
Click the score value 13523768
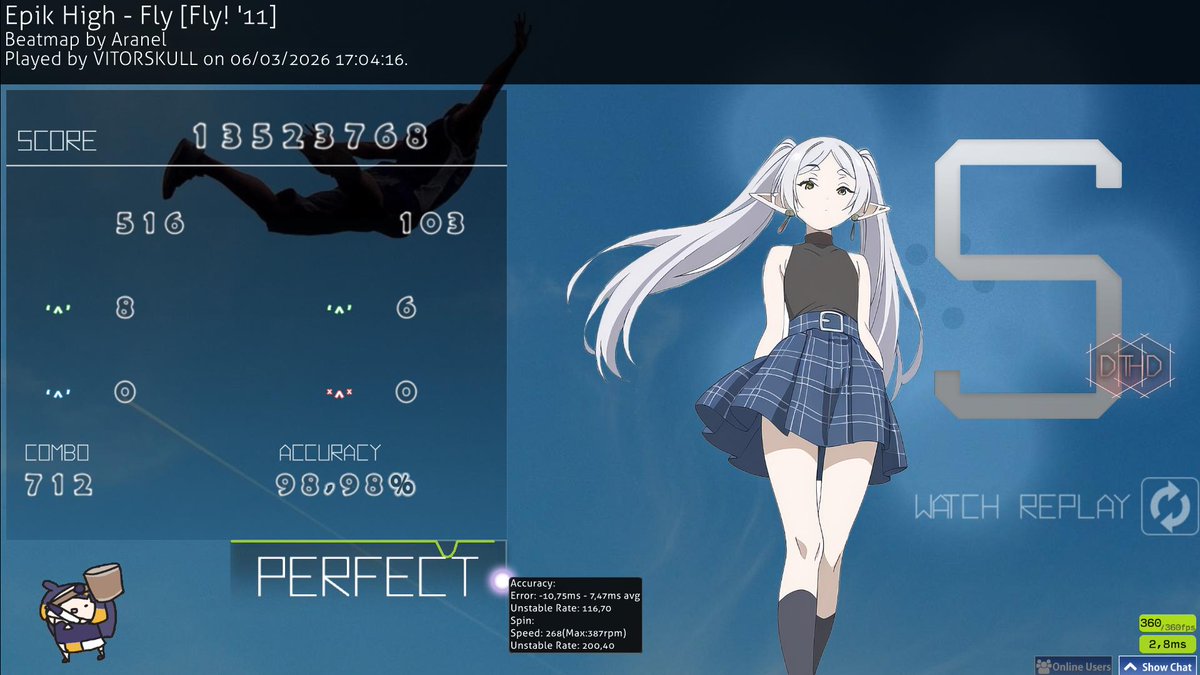310,137
